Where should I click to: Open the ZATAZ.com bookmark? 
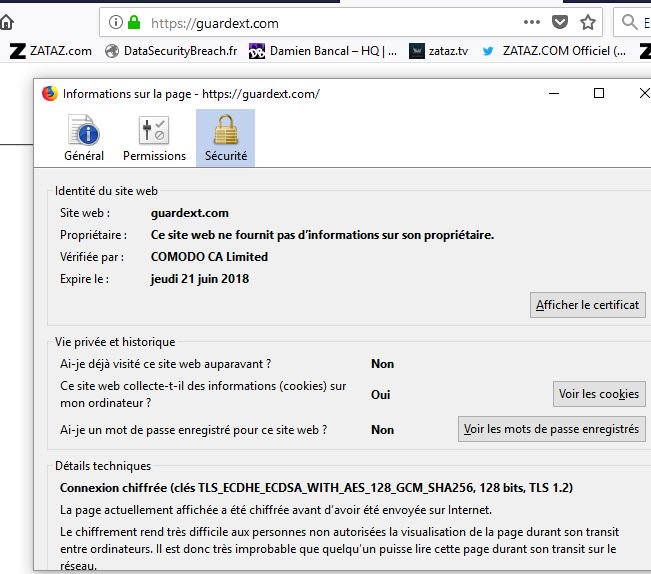(51, 51)
